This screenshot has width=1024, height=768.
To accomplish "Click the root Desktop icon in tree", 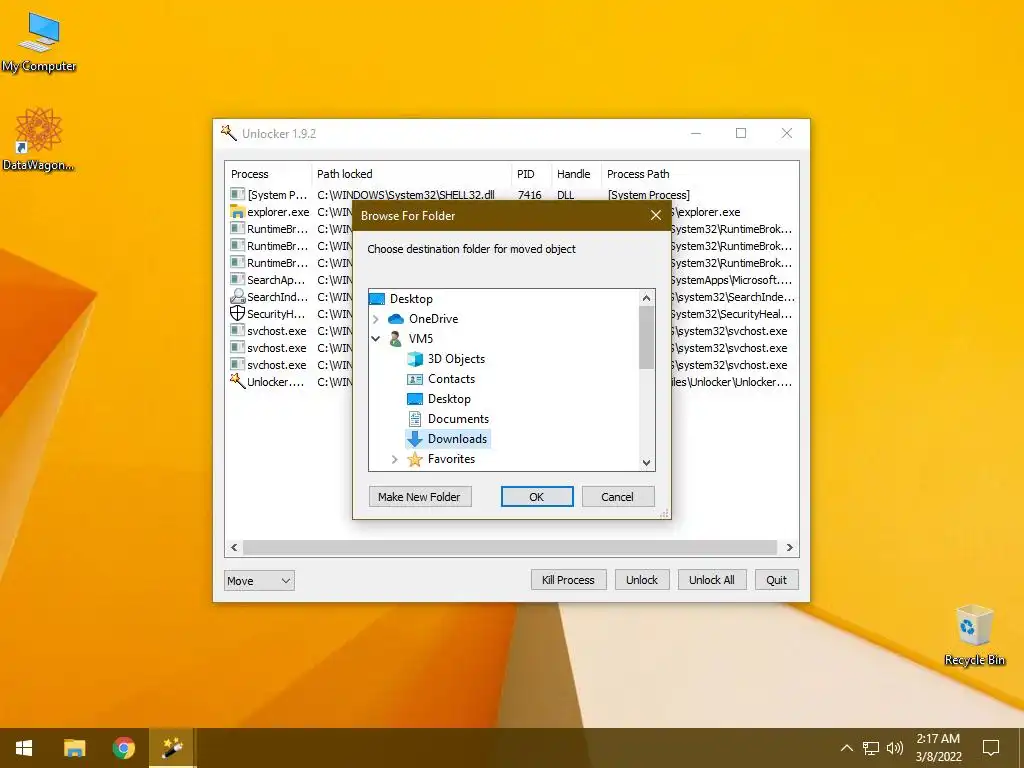I will [x=377, y=299].
